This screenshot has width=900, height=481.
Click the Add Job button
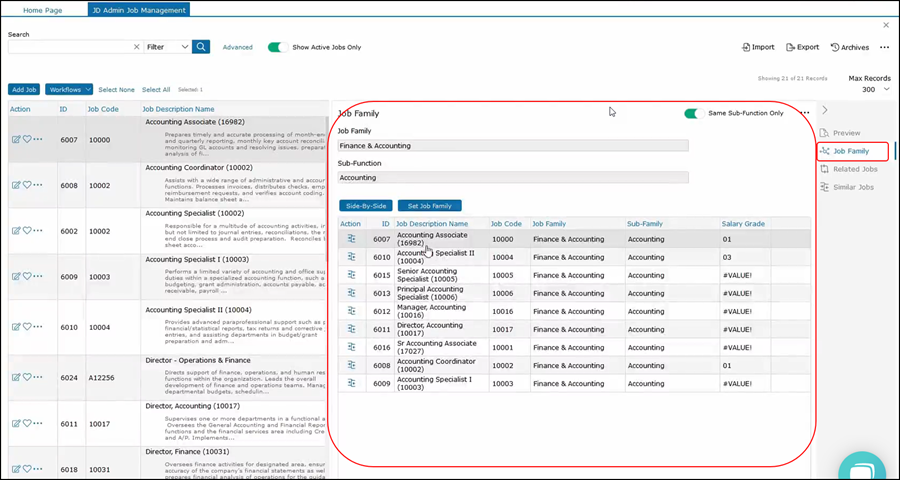(x=24, y=90)
